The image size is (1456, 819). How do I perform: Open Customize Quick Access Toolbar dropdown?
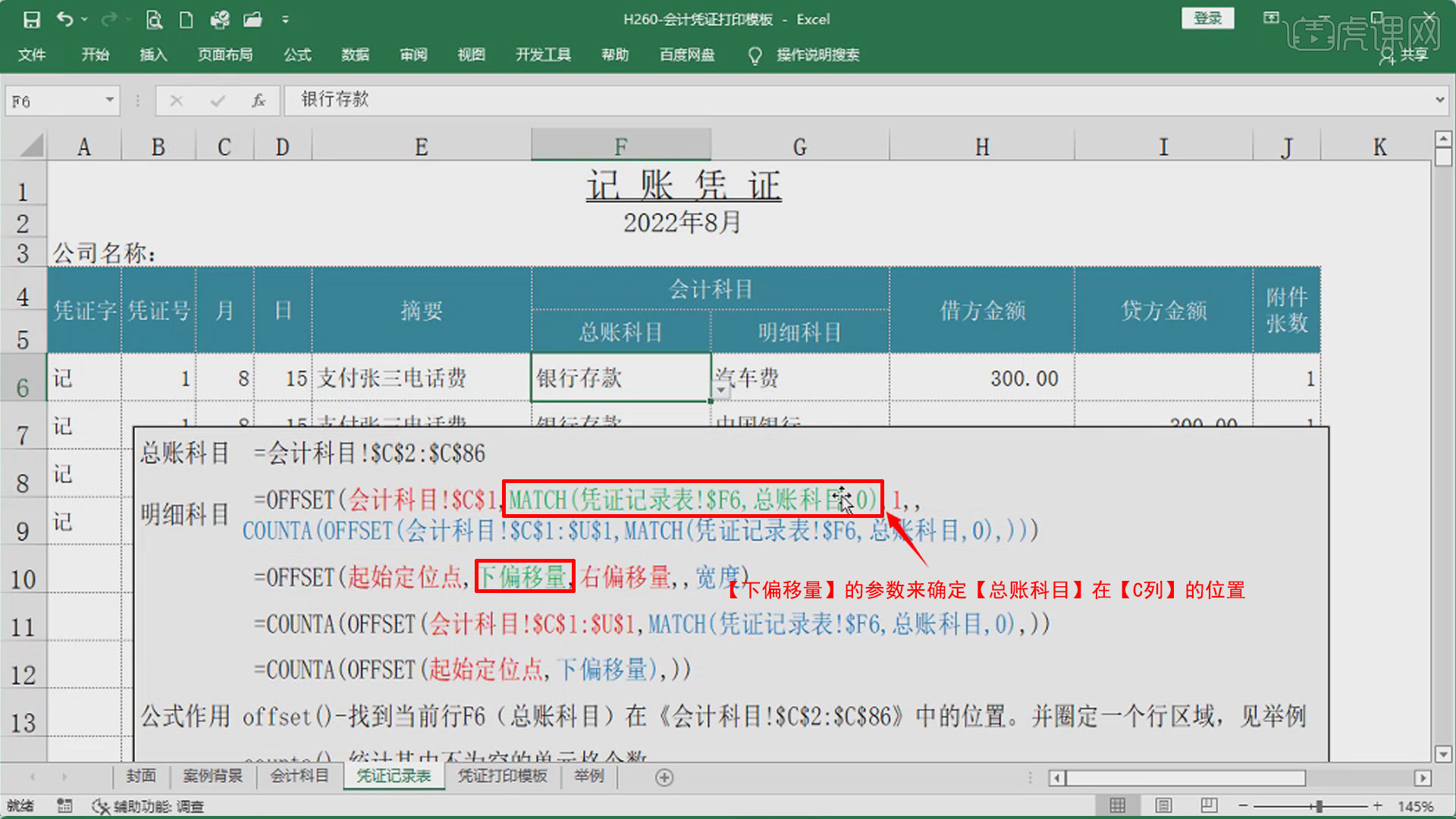click(285, 20)
